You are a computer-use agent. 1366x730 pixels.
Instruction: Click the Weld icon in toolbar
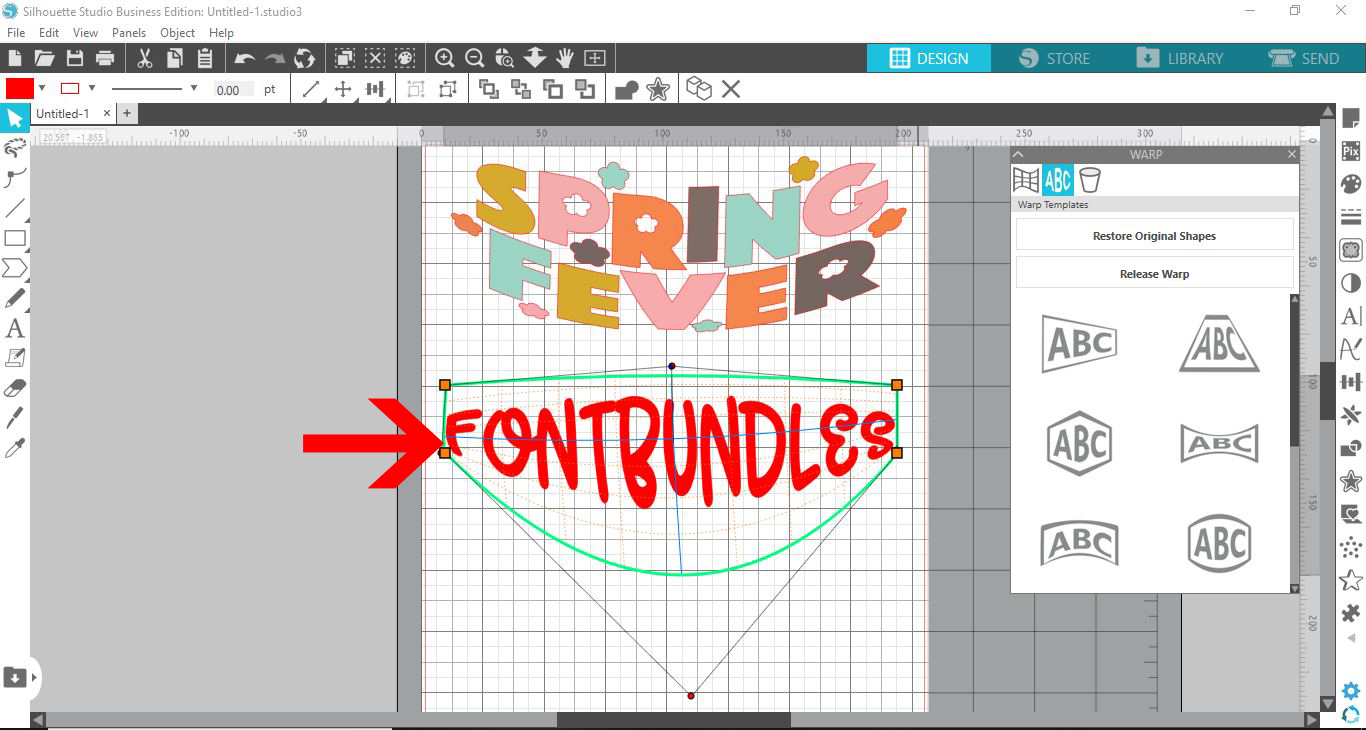click(627, 90)
